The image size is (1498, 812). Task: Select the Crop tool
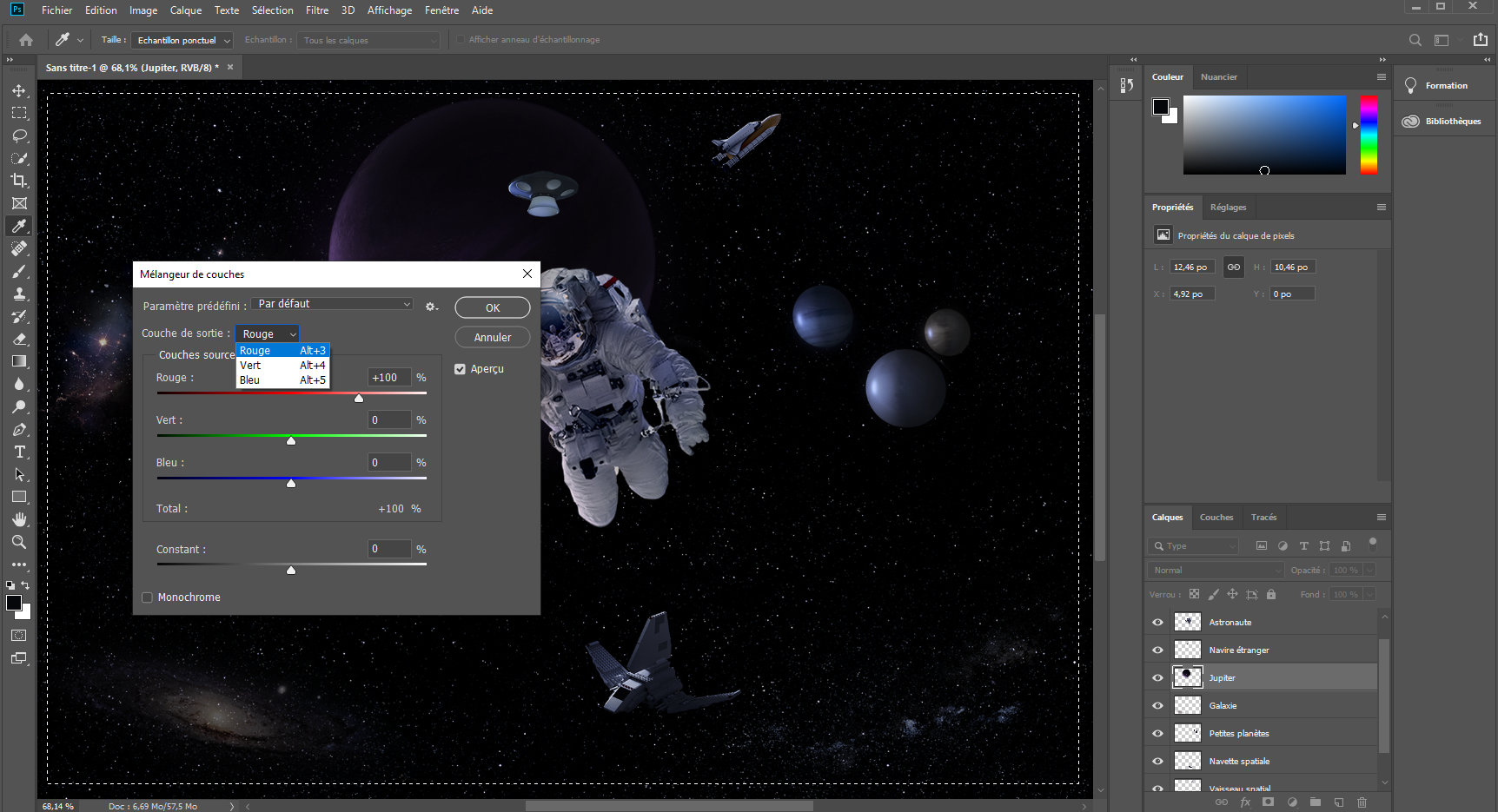(18, 181)
